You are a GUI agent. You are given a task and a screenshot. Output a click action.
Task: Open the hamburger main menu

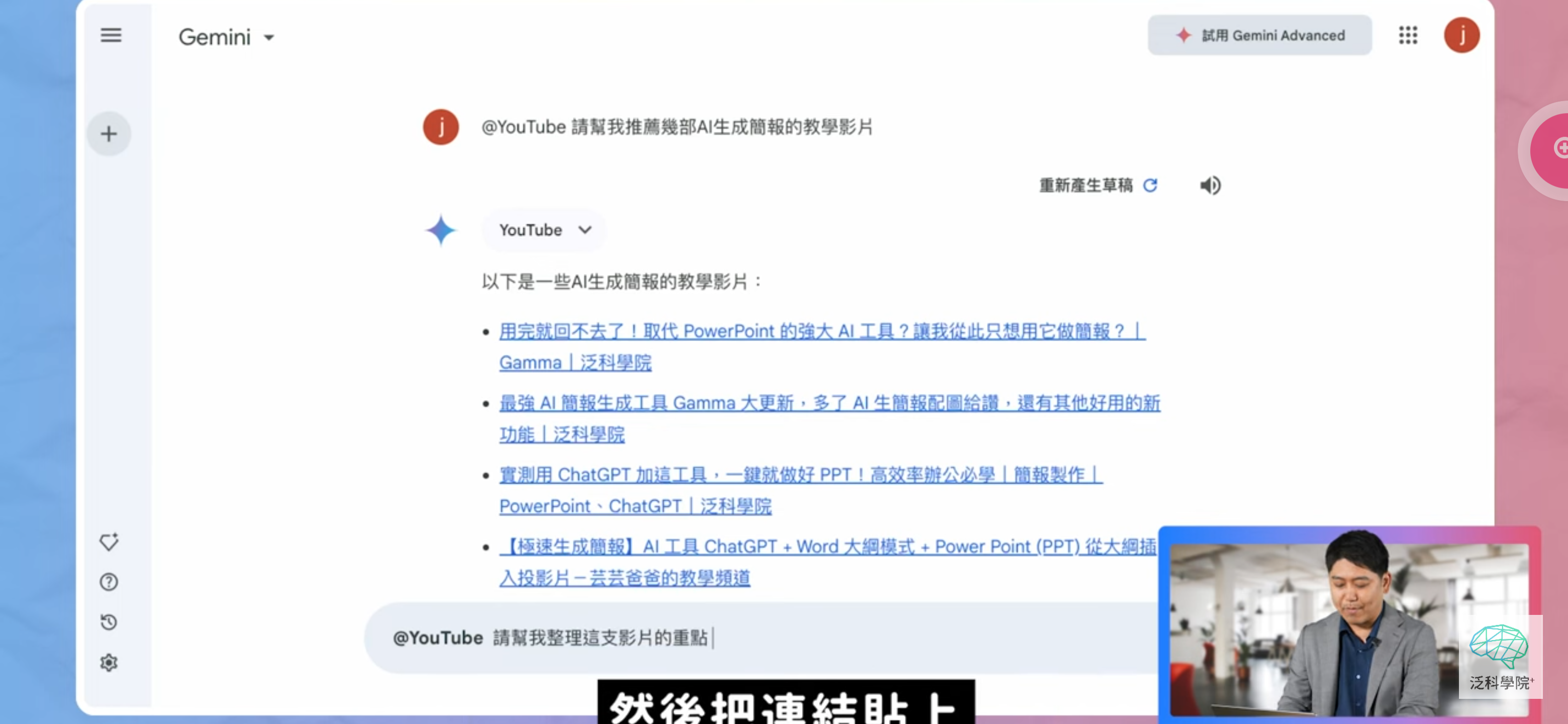pyautogui.click(x=111, y=35)
